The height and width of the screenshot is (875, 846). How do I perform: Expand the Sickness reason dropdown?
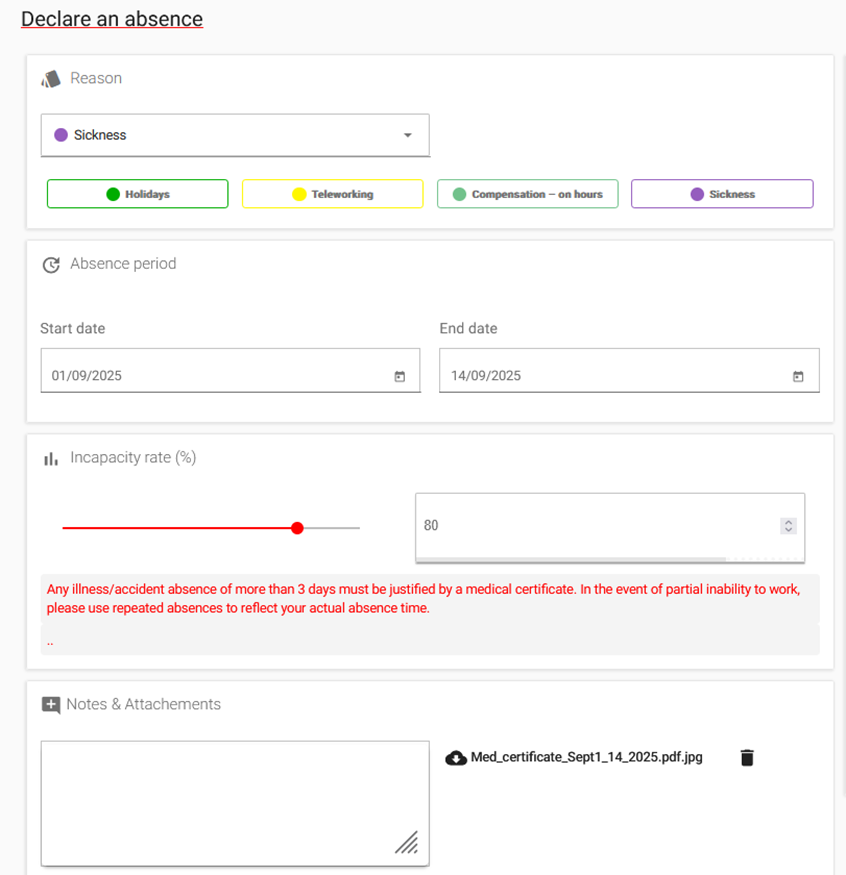pyautogui.click(x=408, y=136)
